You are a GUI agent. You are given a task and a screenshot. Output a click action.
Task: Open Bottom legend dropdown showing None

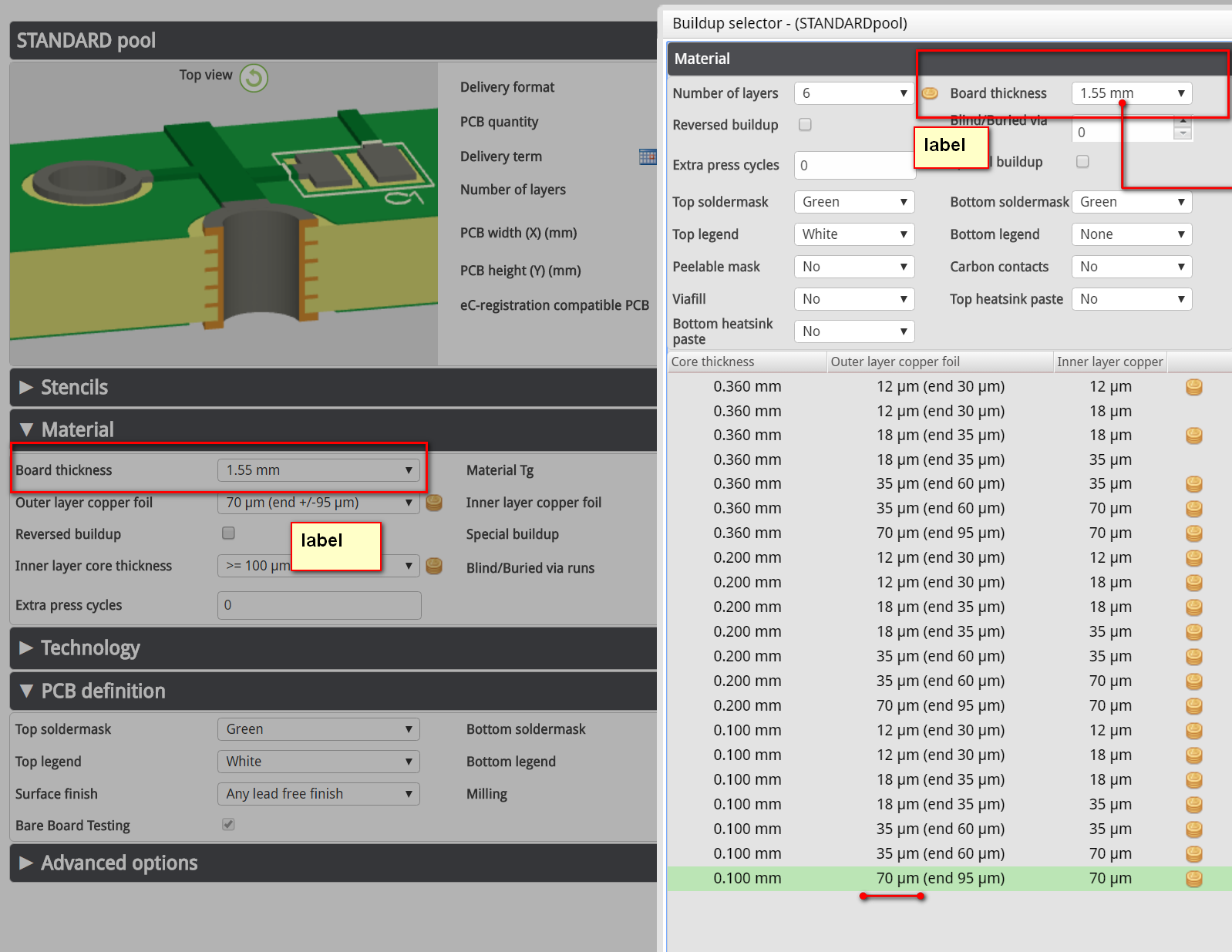(x=1132, y=234)
